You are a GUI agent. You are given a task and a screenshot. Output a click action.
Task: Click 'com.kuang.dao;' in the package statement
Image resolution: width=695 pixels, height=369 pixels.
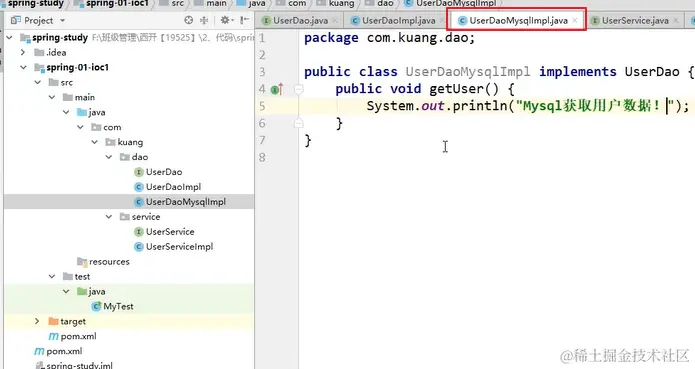421,38
